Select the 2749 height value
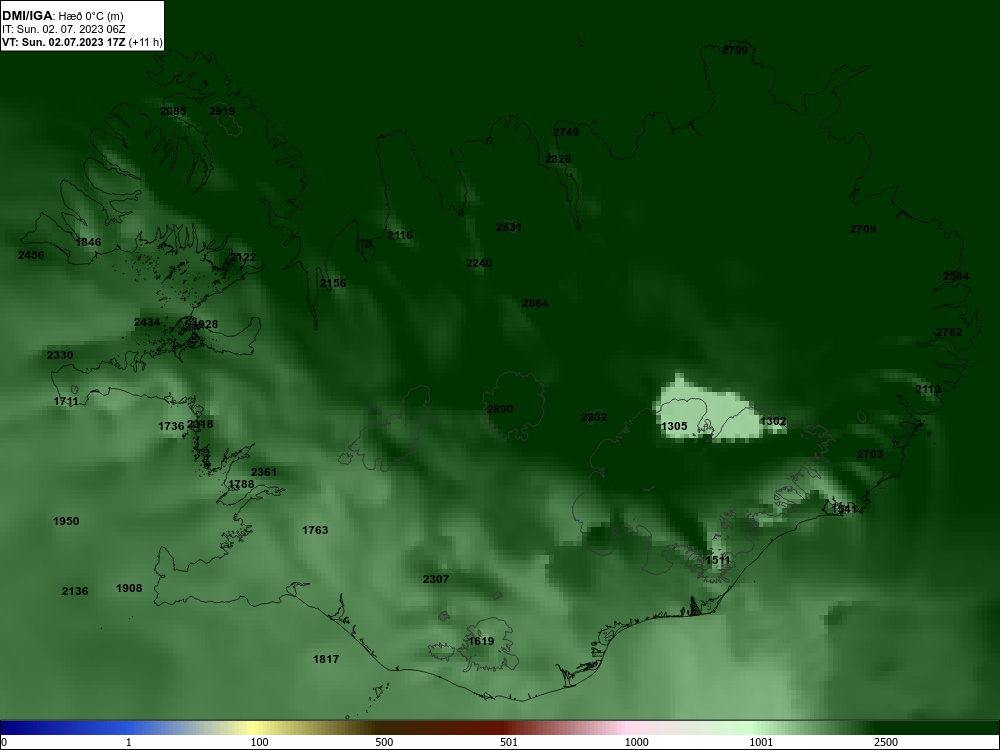The height and width of the screenshot is (750, 1000). (566, 132)
